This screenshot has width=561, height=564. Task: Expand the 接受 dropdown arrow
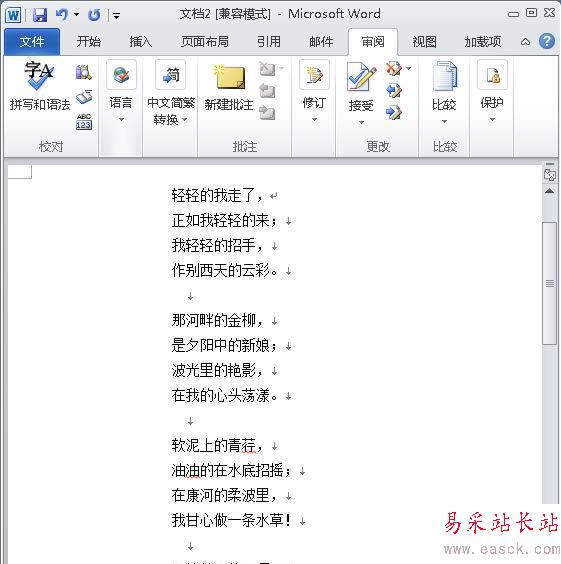(x=361, y=122)
